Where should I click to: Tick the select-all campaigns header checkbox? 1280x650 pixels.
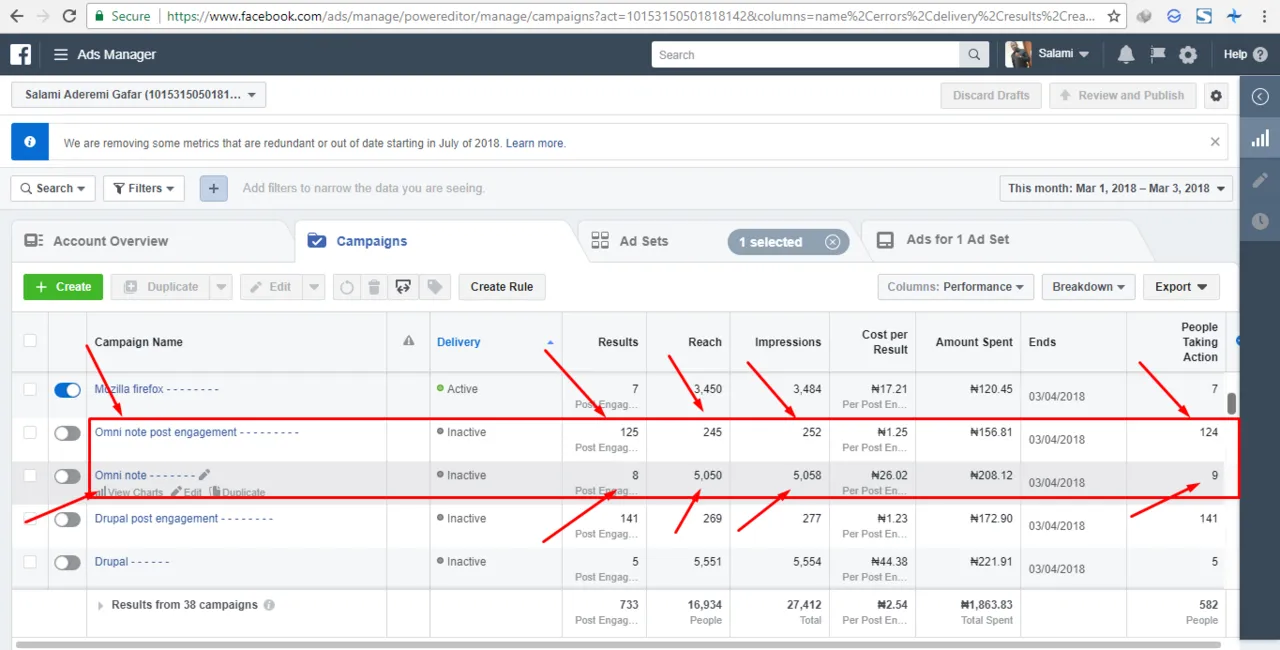pyautogui.click(x=30, y=340)
